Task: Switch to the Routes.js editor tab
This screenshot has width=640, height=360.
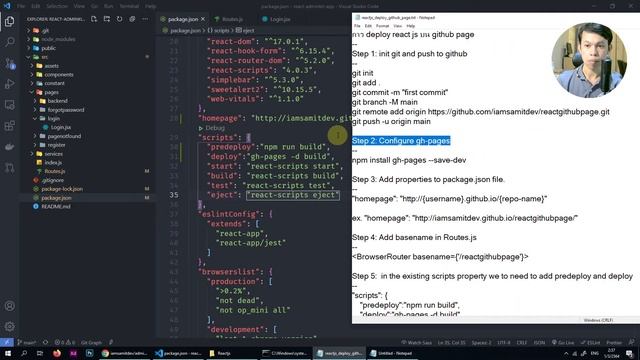Action: [232, 19]
